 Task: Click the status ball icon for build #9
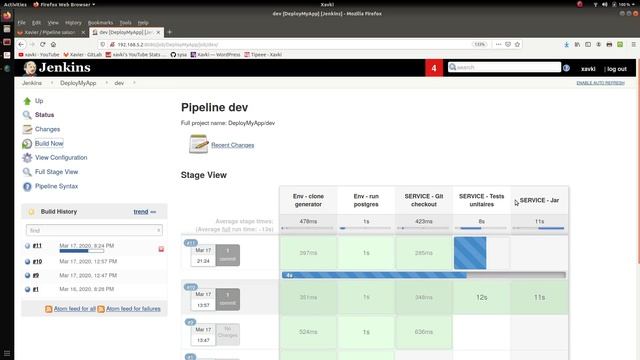(27, 276)
